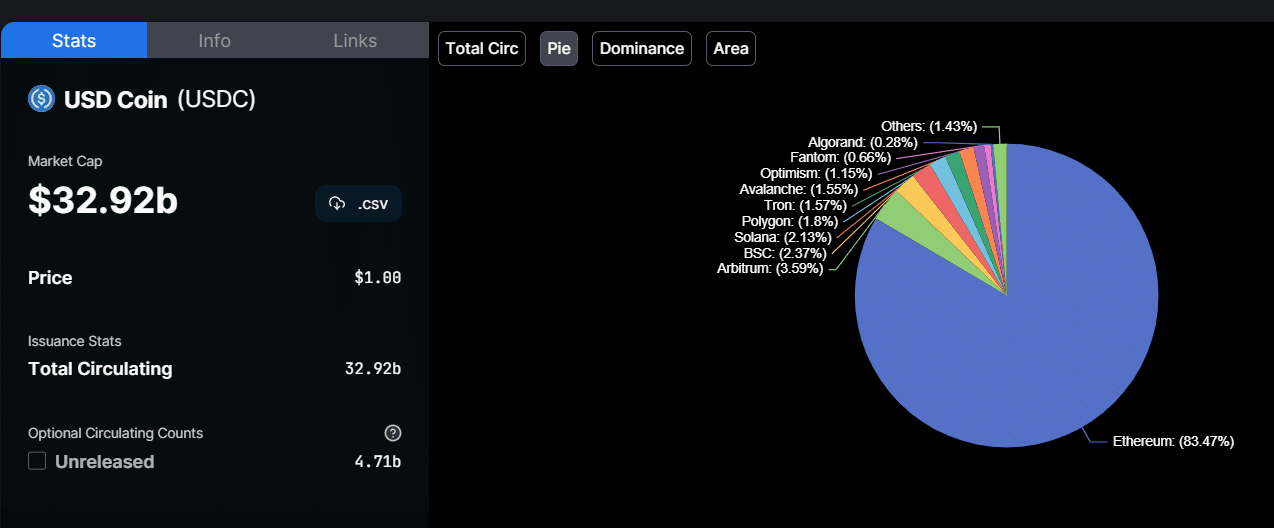The image size is (1274, 528).
Task: Click the 32.92b total circulating value
Action: coord(373,369)
